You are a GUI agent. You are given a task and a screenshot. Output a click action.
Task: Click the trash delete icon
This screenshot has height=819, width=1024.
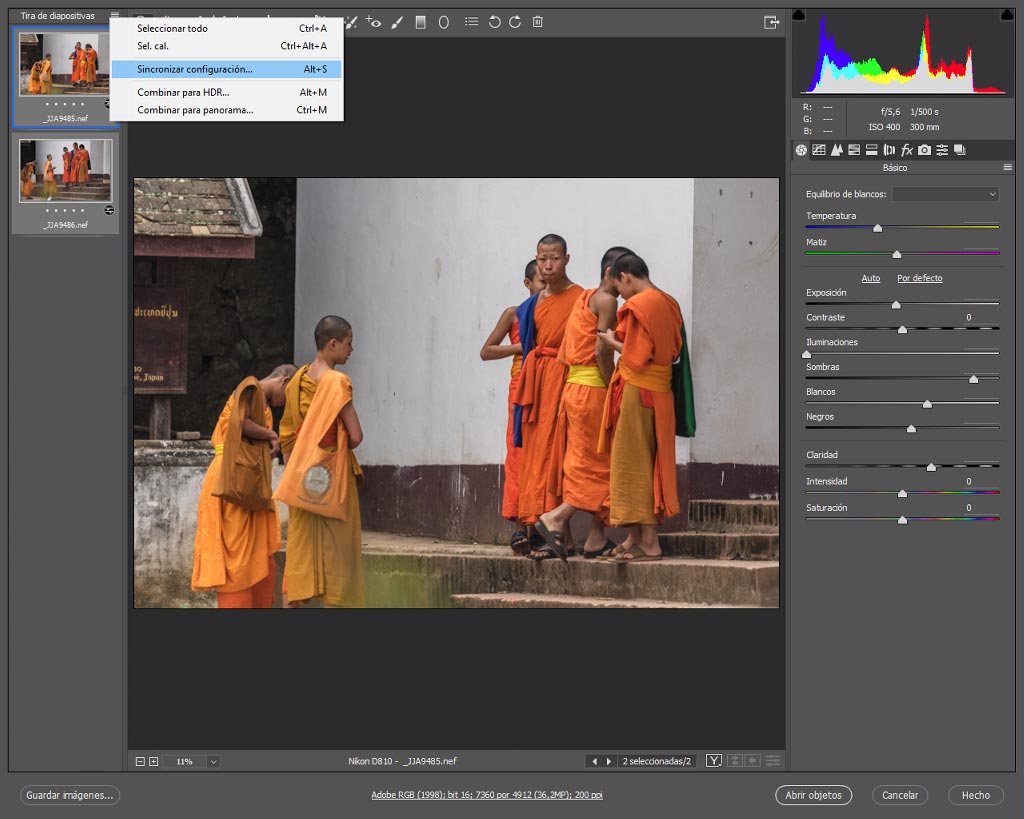pyautogui.click(x=537, y=22)
